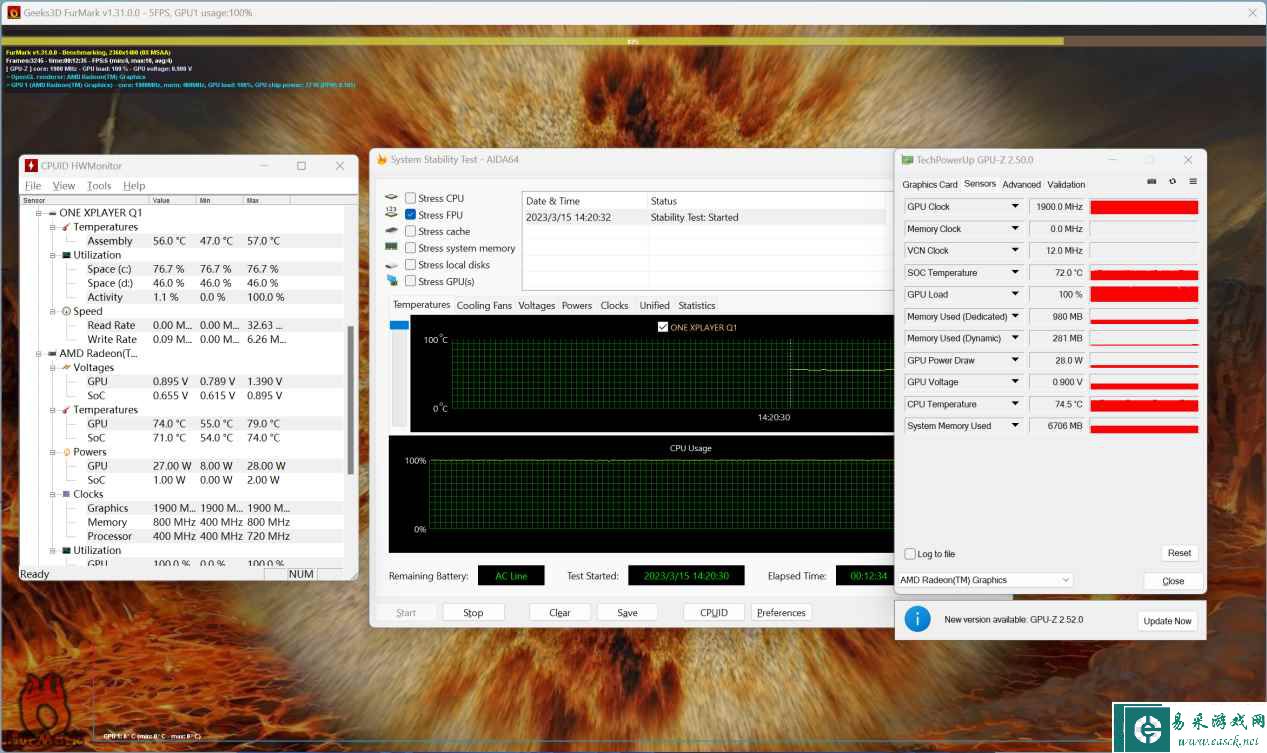The image size is (1267, 753).
Task: Click memory icon beside Stress system memory
Action: (391, 247)
